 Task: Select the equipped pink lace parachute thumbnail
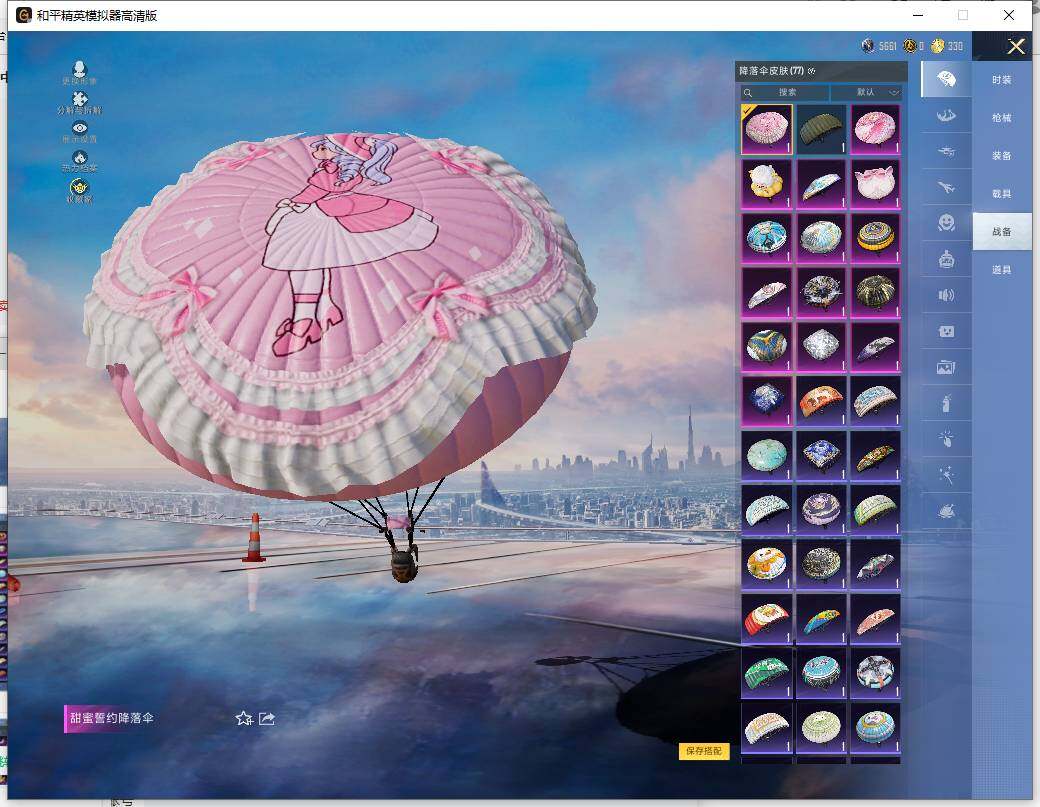point(766,129)
